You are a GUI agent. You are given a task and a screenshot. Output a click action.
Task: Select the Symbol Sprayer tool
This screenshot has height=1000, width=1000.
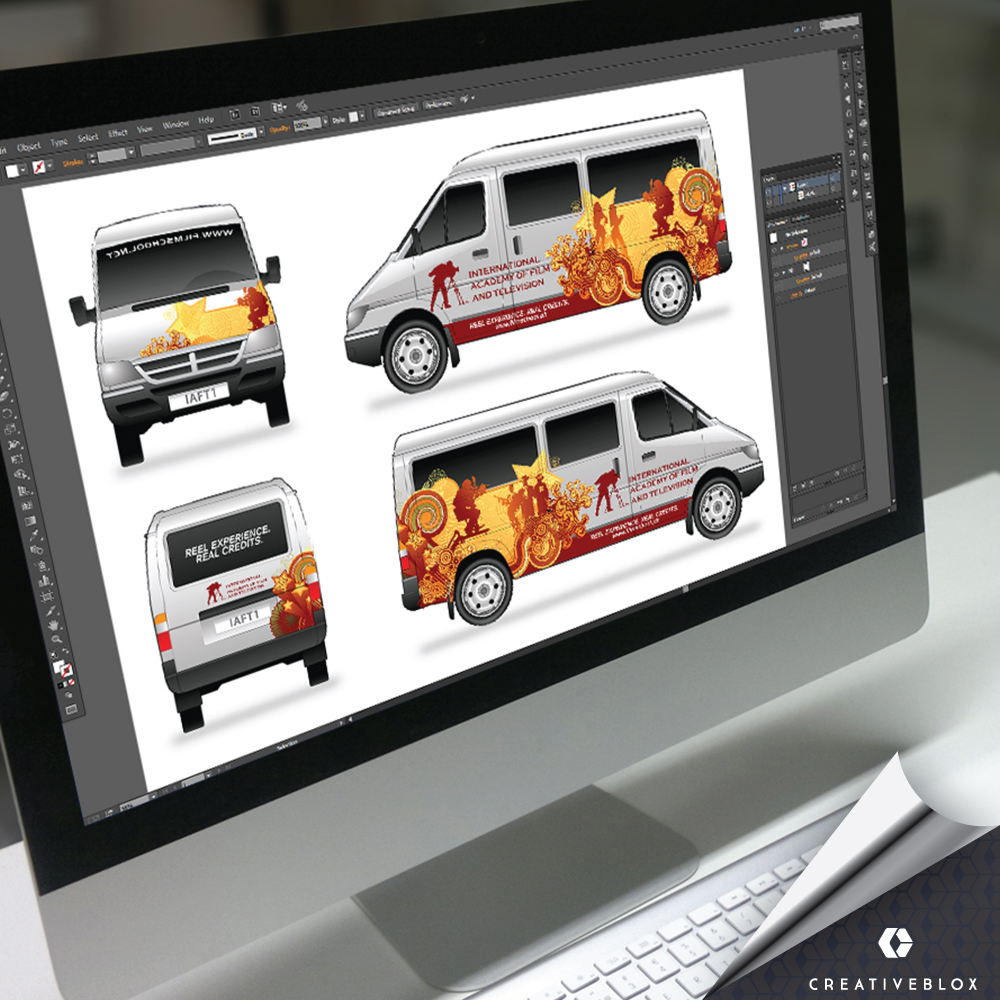click(41, 566)
